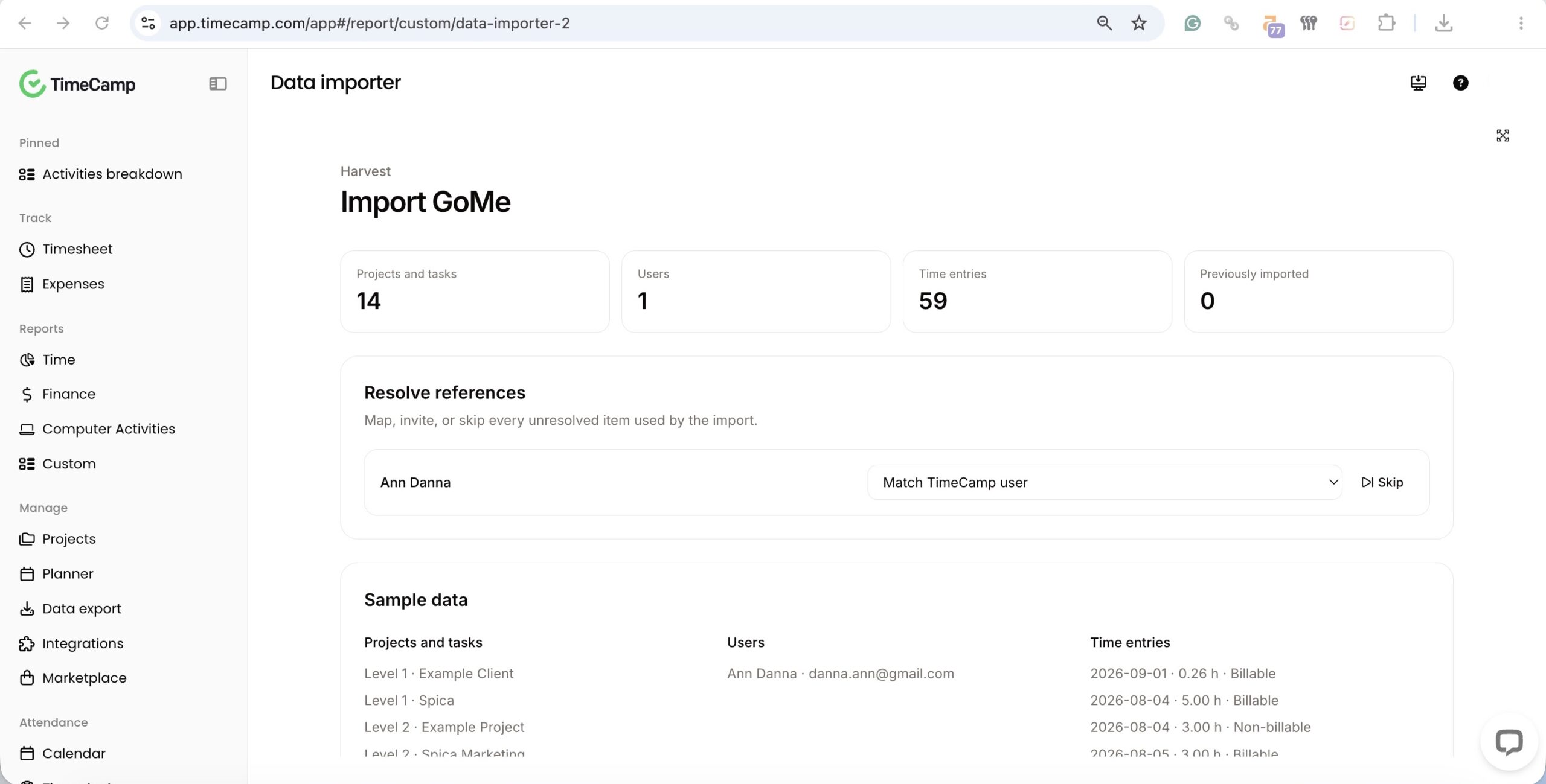The width and height of the screenshot is (1546, 784).
Task: Click the Projects and tasks card
Action: [475, 292]
